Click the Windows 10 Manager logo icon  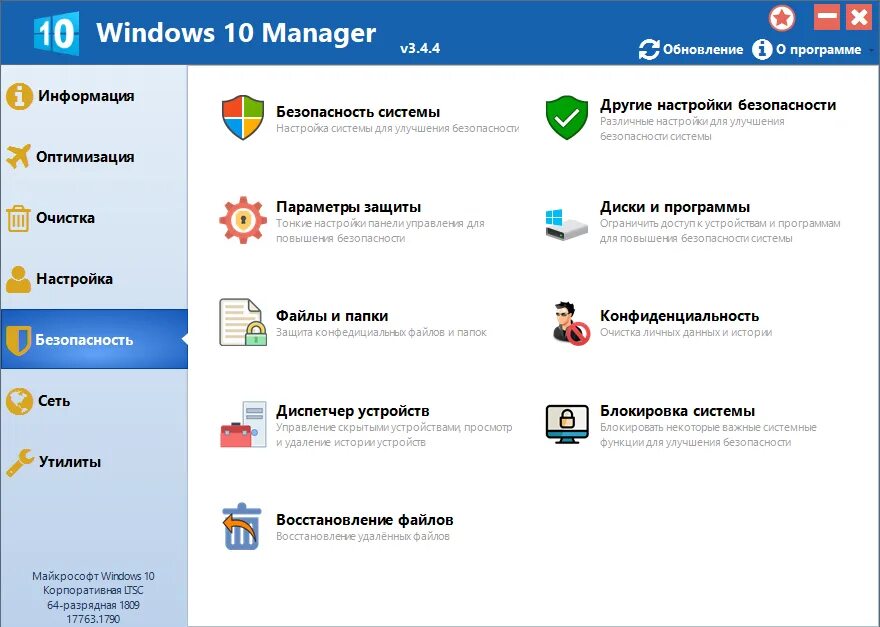pyautogui.click(x=56, y=33)
